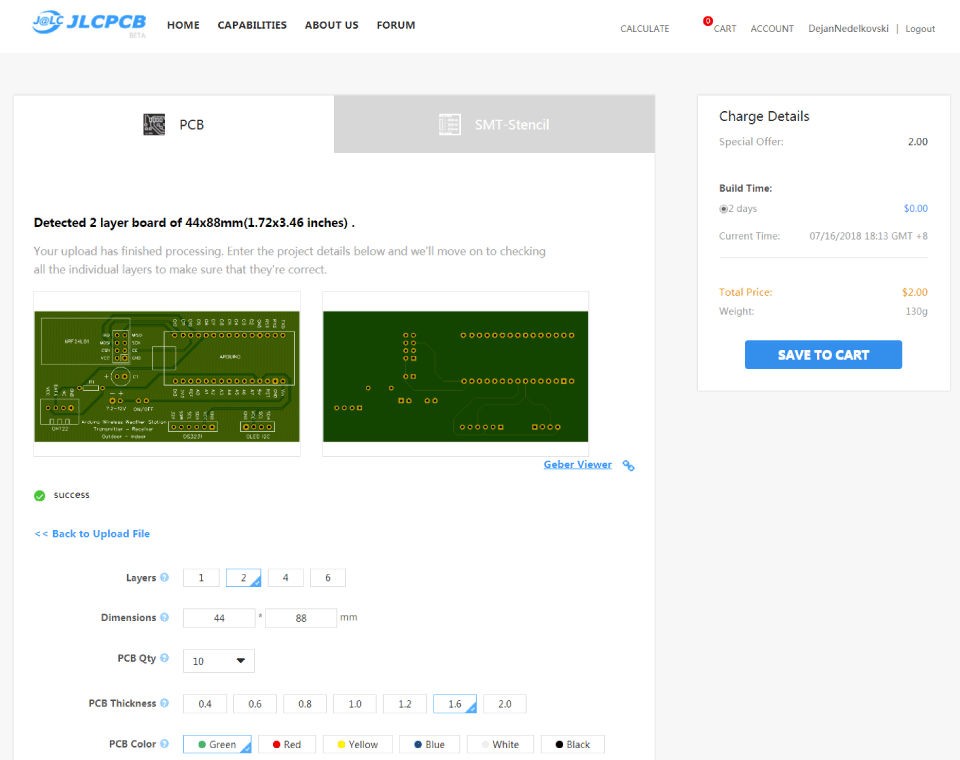Viewport: 960px width, 760px height.
Task: Click the width dimension field showing 44
Action: click(x=219, y=619)
